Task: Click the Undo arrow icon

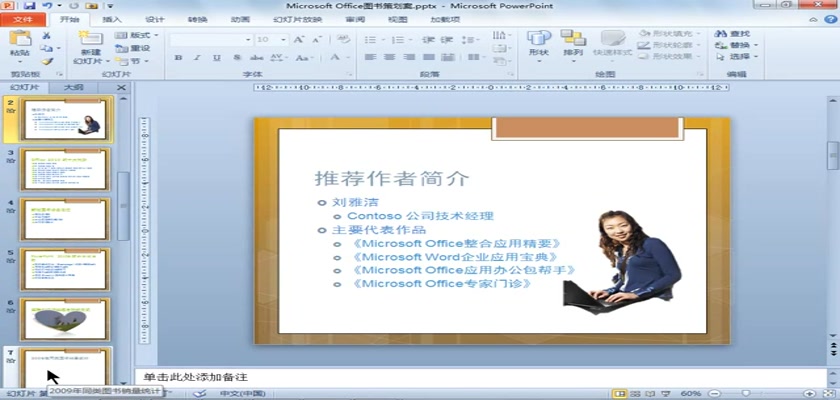Action: pyautogui.click(x=47, y=6)
